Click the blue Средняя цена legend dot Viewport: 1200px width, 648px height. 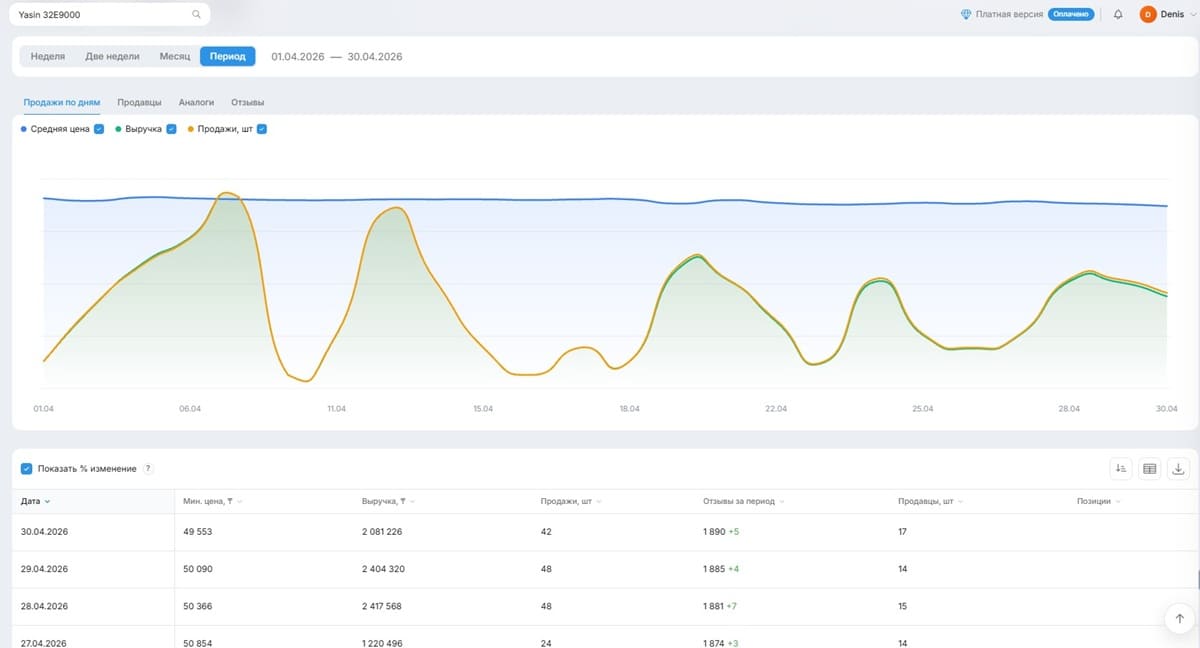(24, 129)
